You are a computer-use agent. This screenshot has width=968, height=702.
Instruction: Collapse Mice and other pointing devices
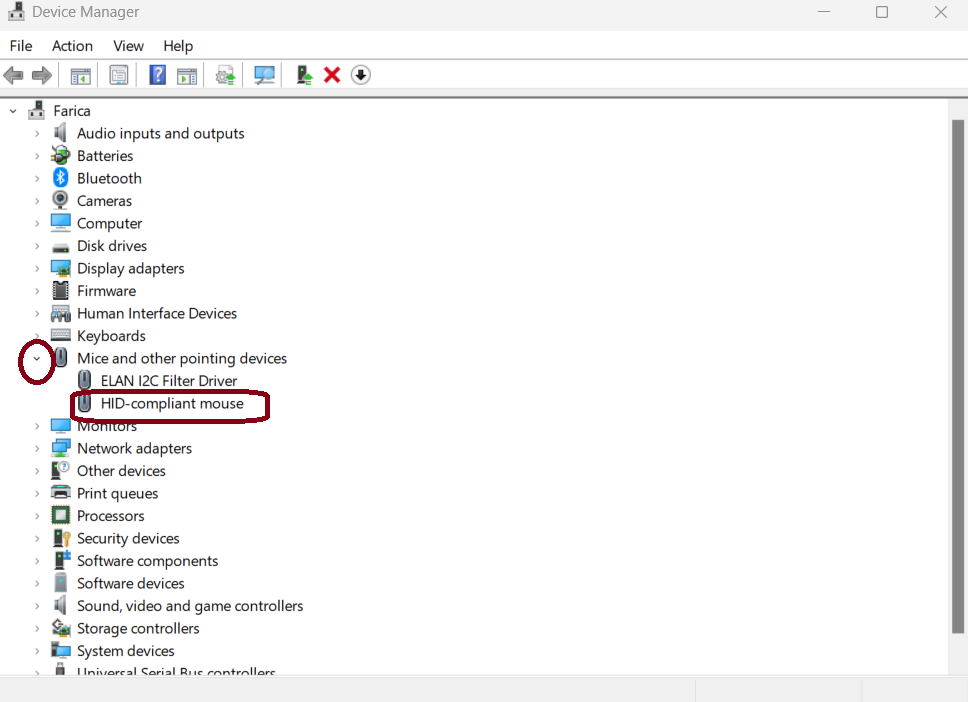coord(37,358)
